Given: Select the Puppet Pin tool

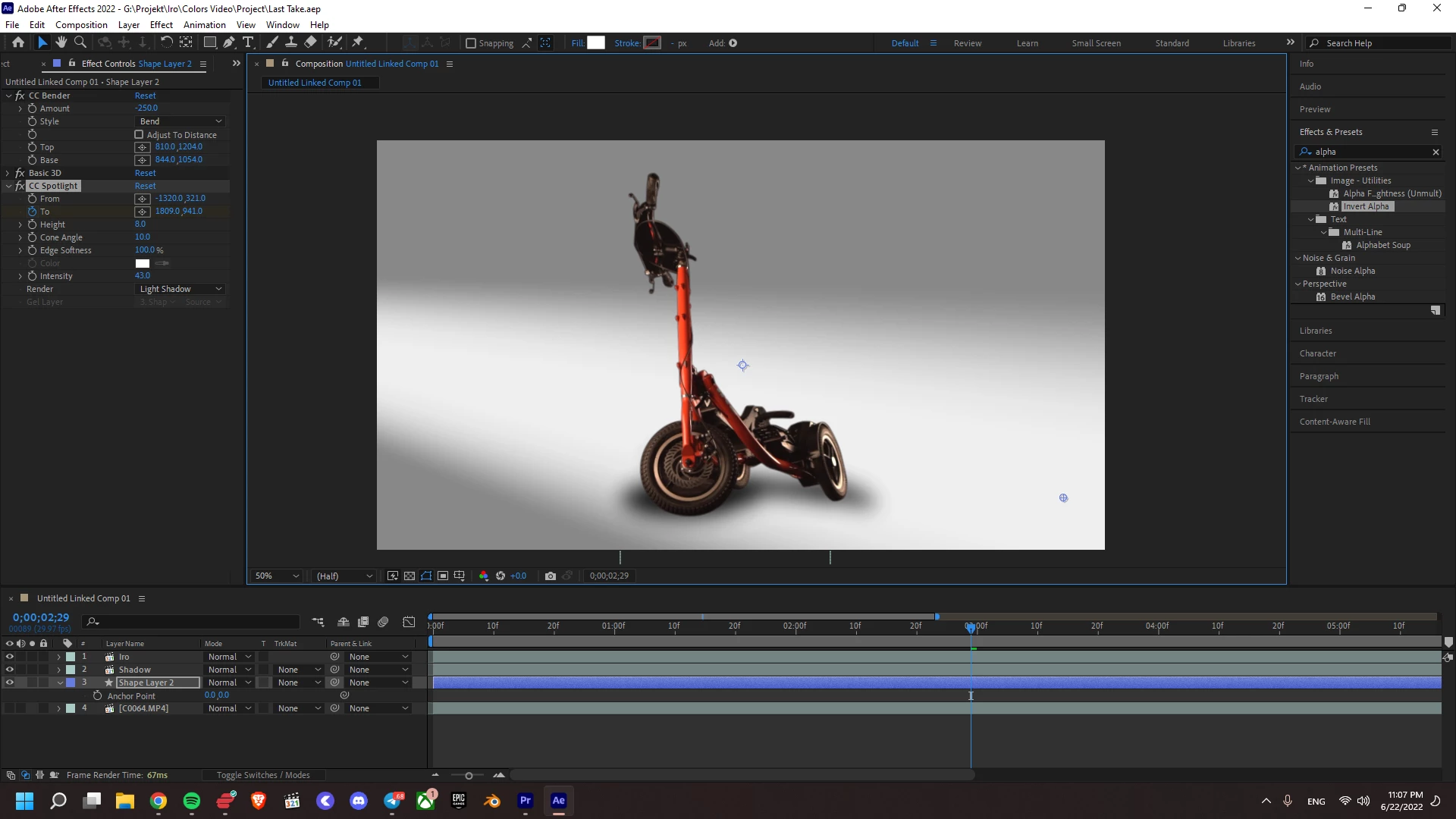Looking at the screenshot, I should (x=358, y=42).
